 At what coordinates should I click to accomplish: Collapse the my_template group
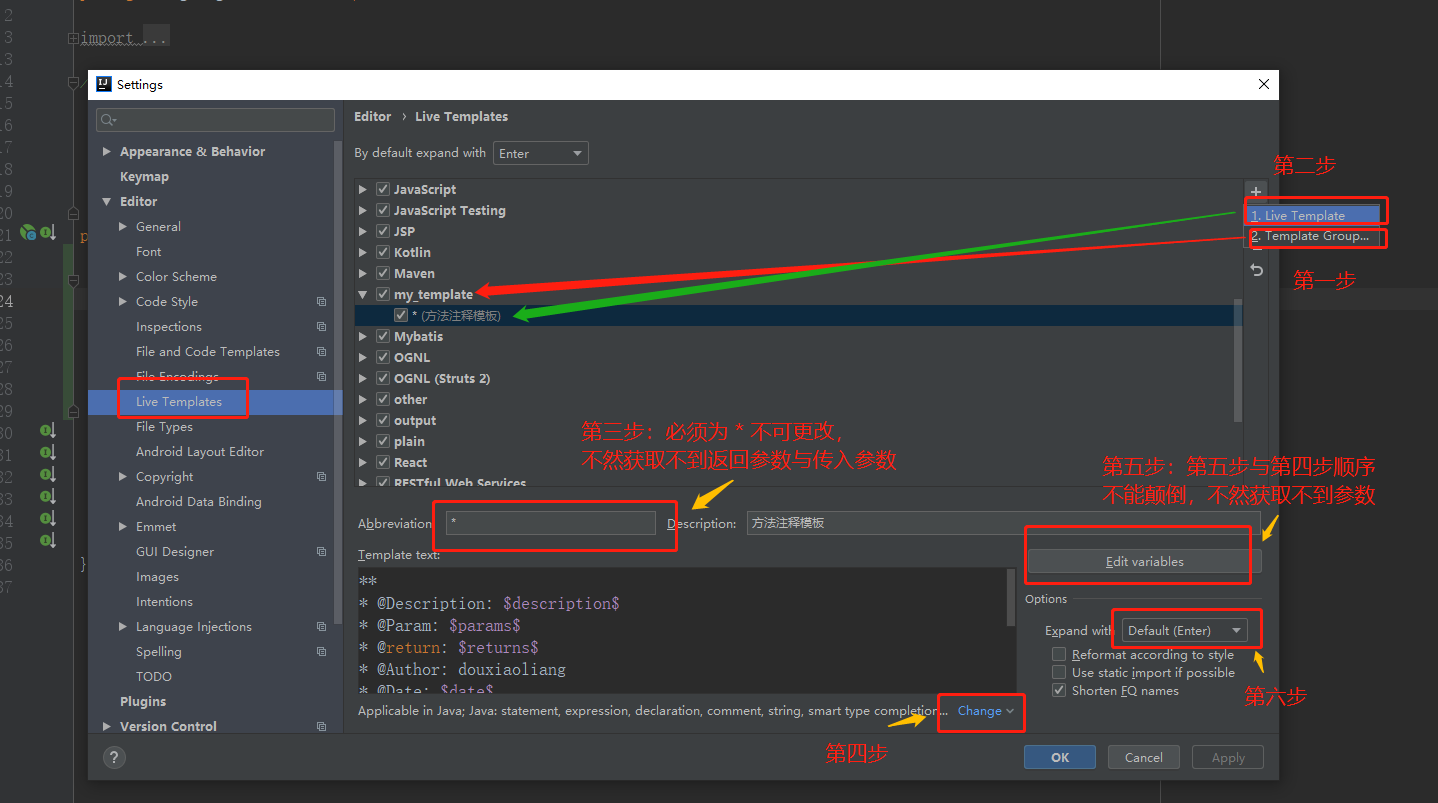pos(364,295)
